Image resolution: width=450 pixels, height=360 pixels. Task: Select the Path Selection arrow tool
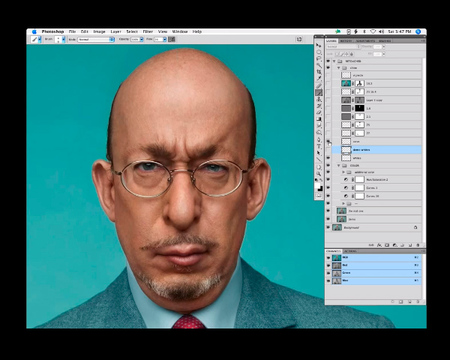click(319, 153)
